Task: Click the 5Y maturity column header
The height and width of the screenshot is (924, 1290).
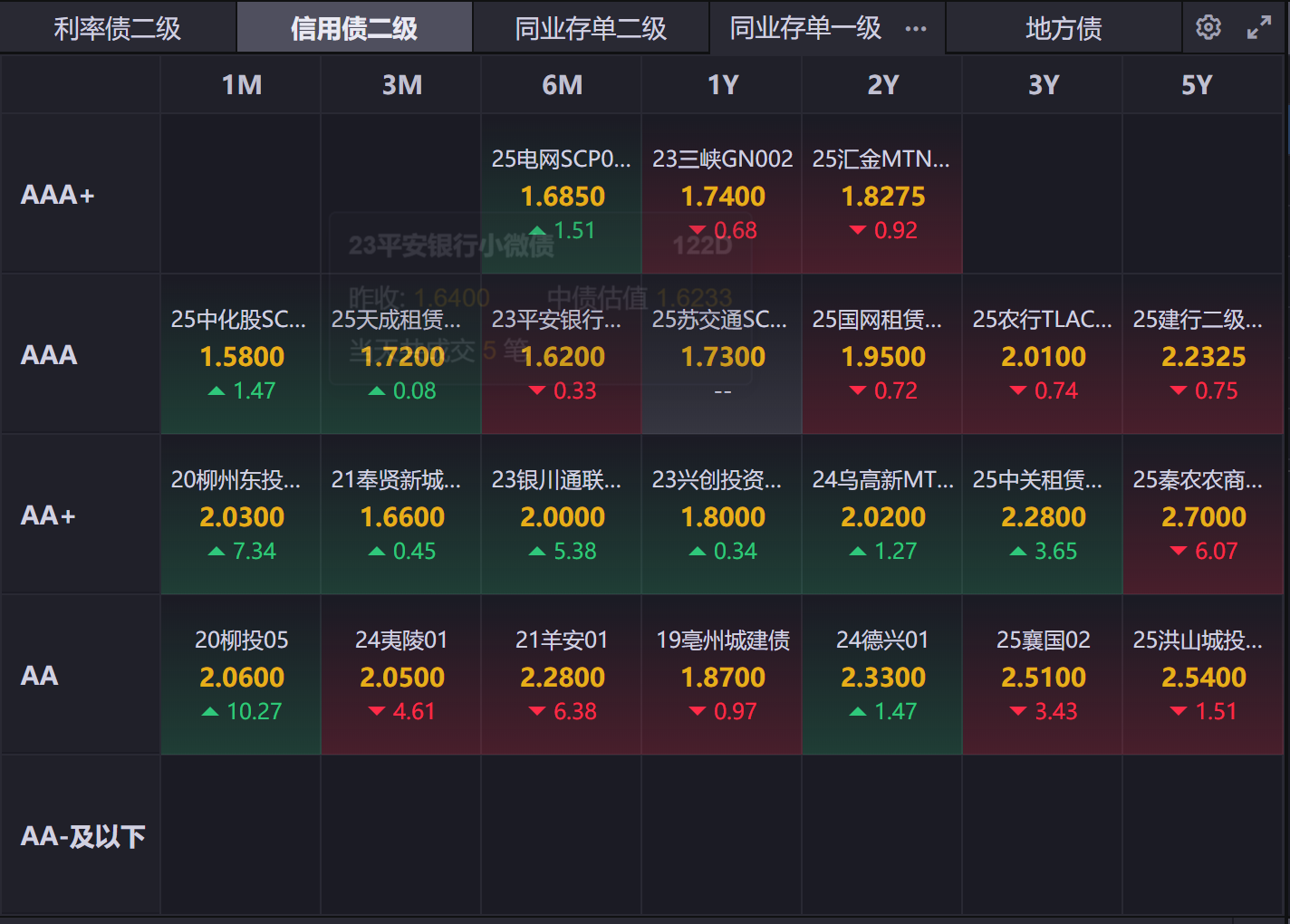Action: tap(1197, 85)
